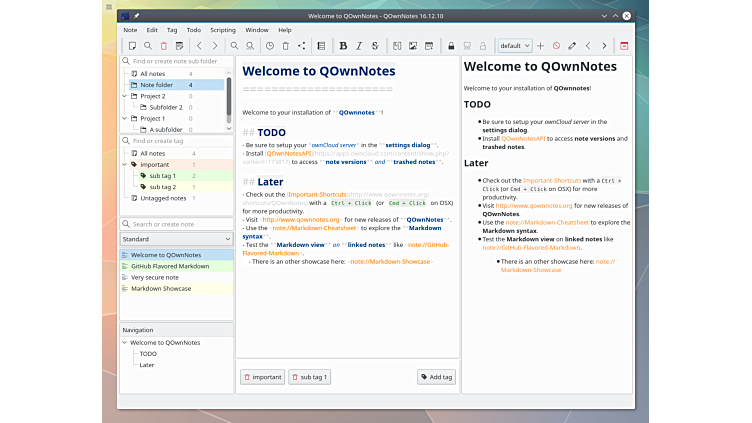Viewport: 752px width, 423px height.
Task: Focus 'Find or create note sub folder' field
Action: [x=176, y=61]
